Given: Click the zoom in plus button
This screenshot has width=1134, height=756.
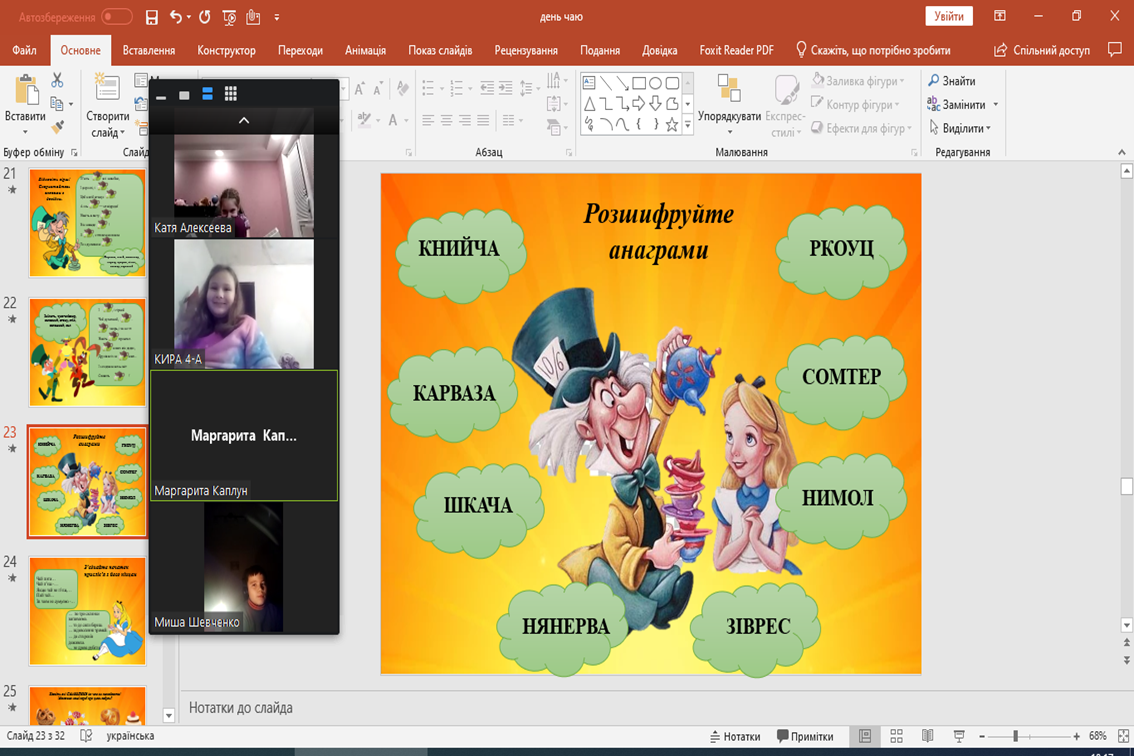Looking at the screenshot, I should [1077, 736].
